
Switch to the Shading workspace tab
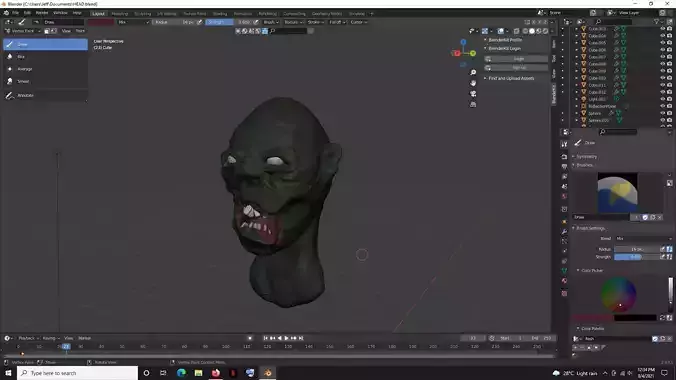[x=219, y=14]
